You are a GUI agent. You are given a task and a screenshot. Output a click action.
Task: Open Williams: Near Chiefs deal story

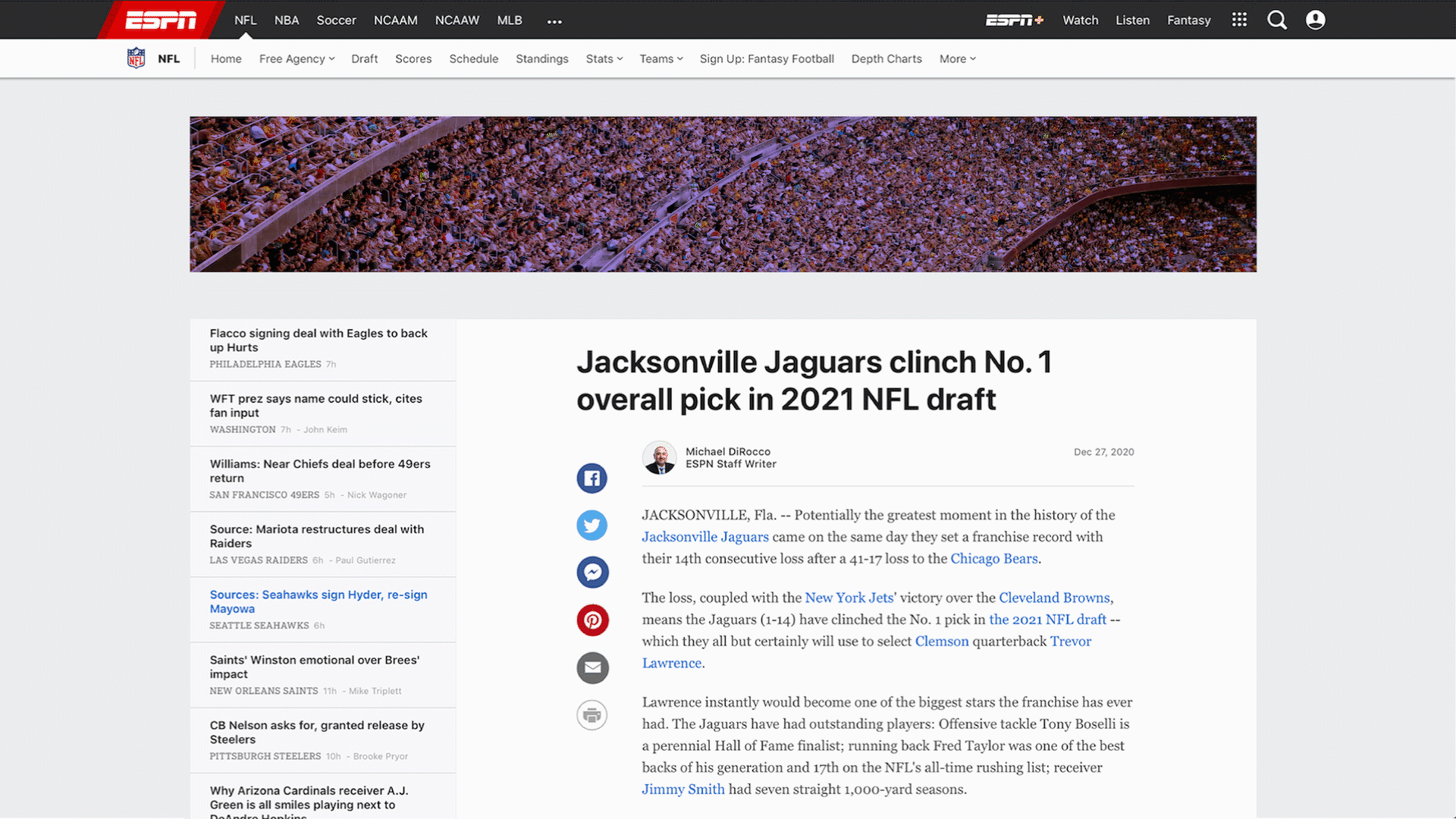coord(320,471)
